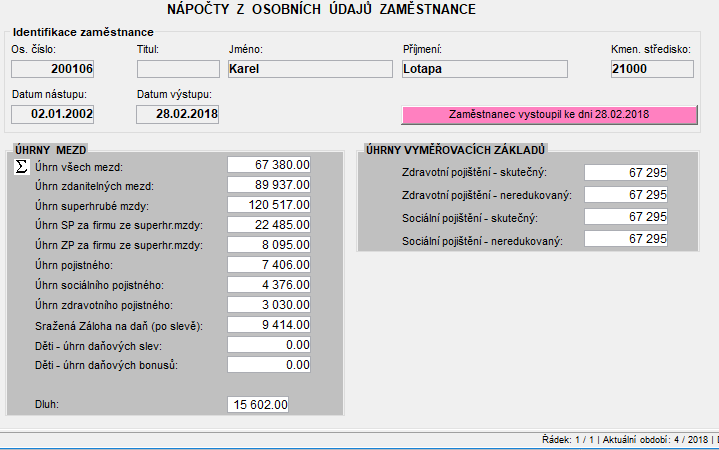Click the Datum nástupu field
This screenshot has height=450, width=719.
(52, 114)
